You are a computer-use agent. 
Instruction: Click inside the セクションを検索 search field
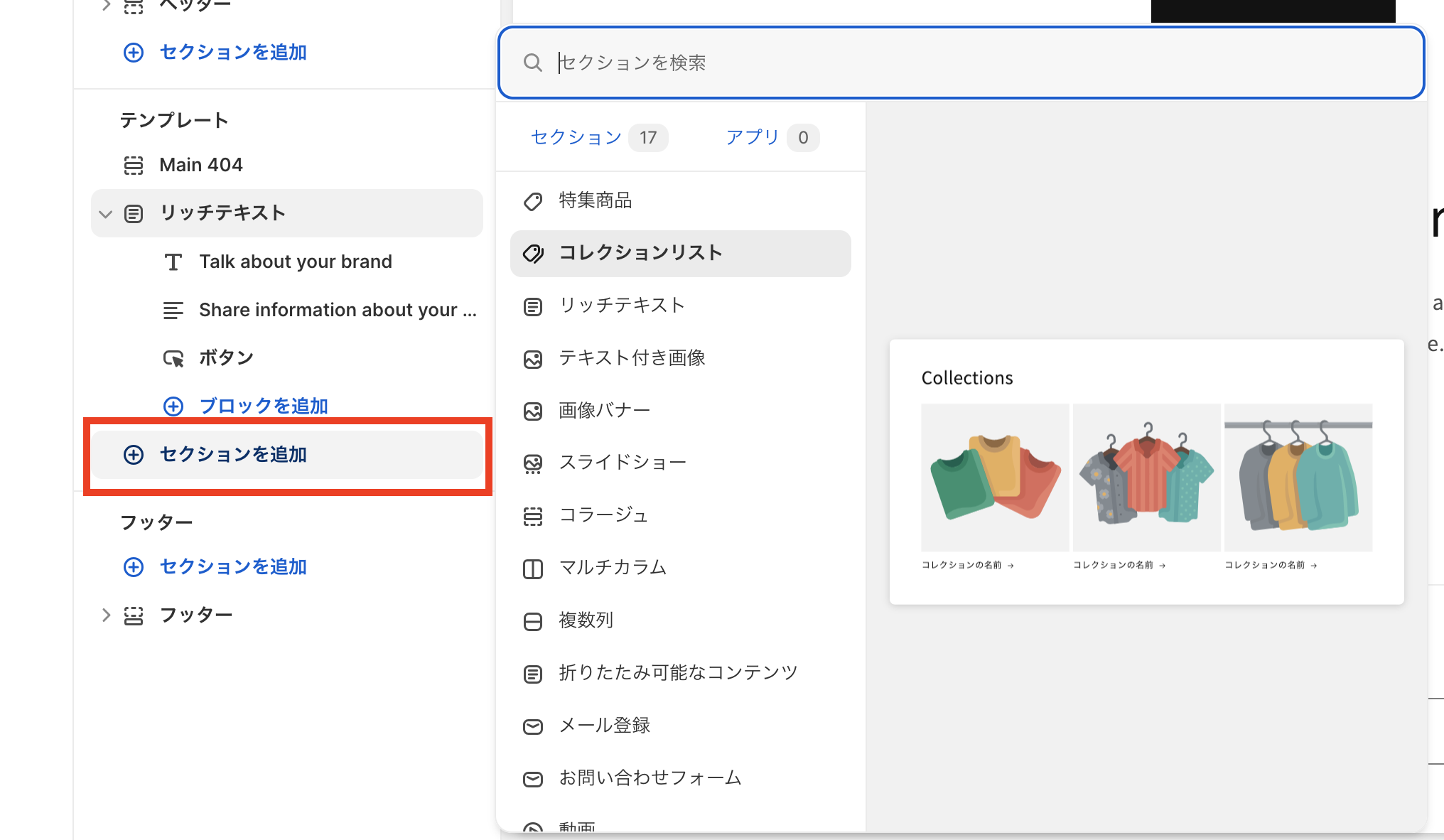(x=782, y=63)
